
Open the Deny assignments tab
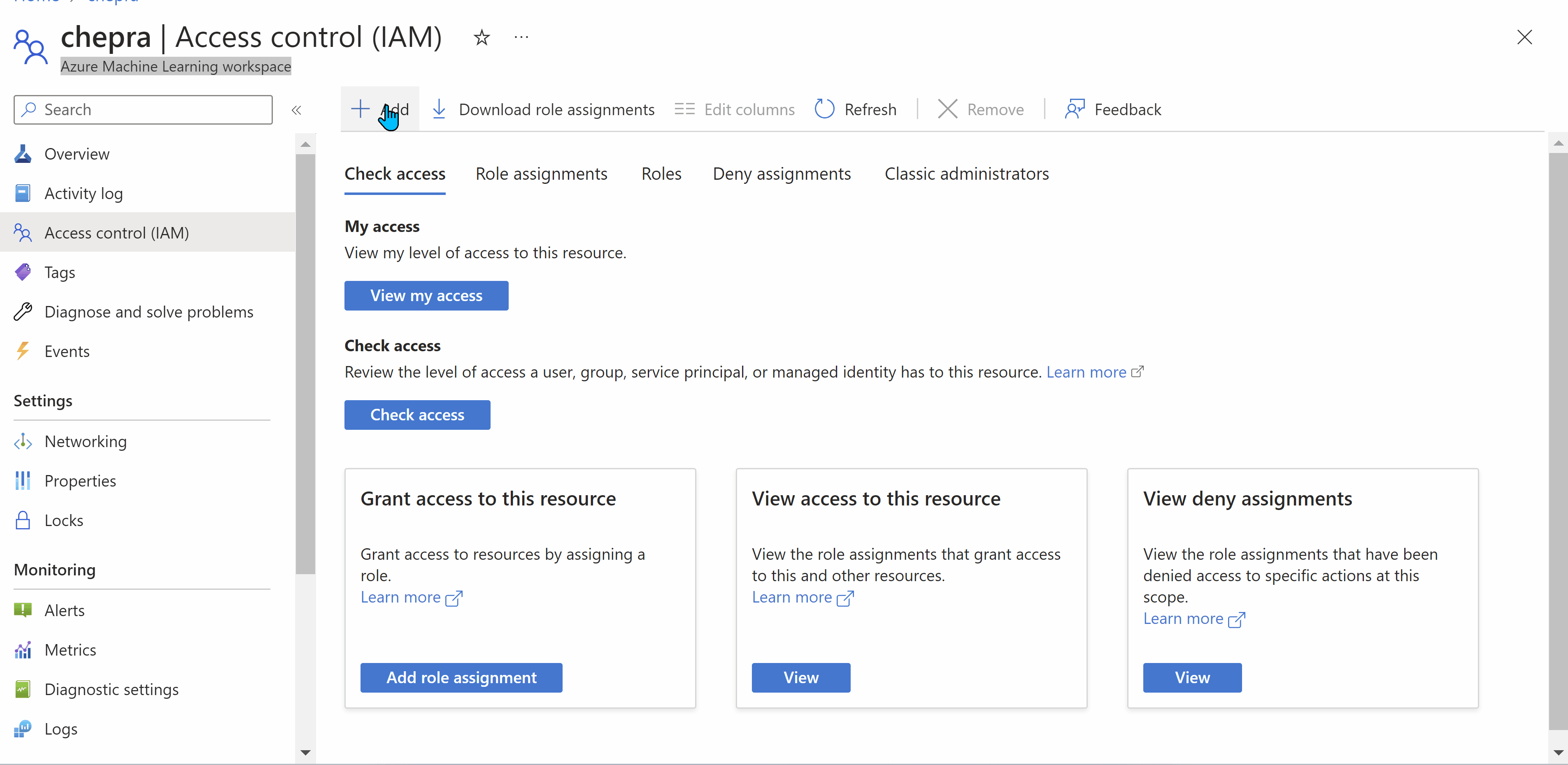(782, 174)
